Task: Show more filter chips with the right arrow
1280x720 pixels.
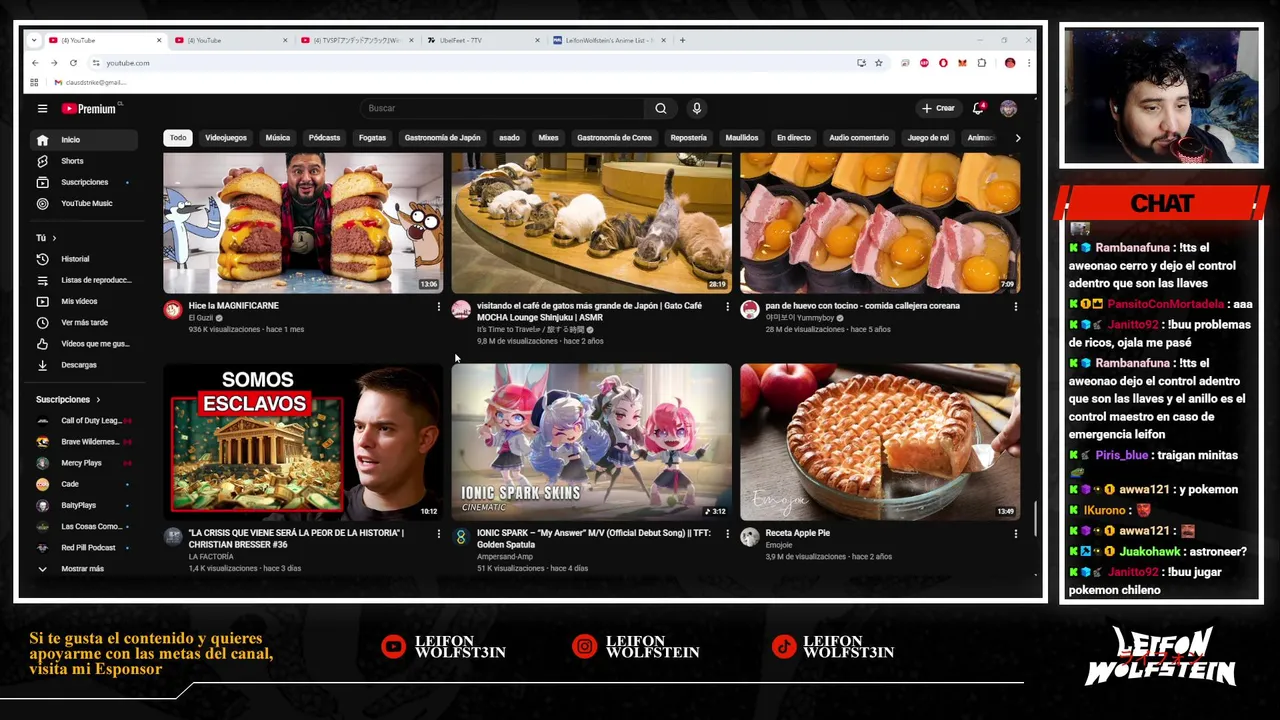Action: [1018, 138]
